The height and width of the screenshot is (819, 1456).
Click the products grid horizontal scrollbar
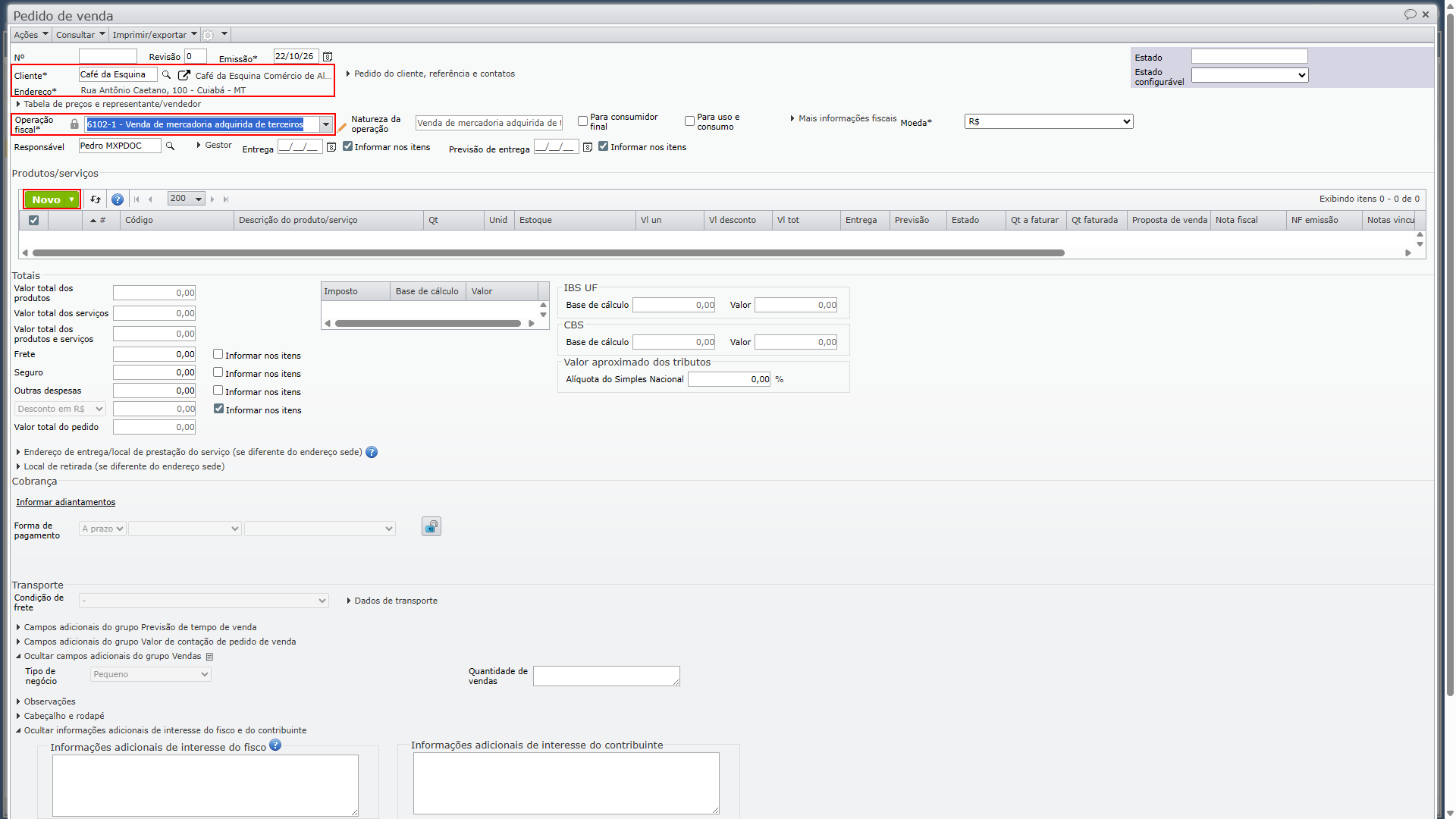pyautogui.click(x=548, y=253)
